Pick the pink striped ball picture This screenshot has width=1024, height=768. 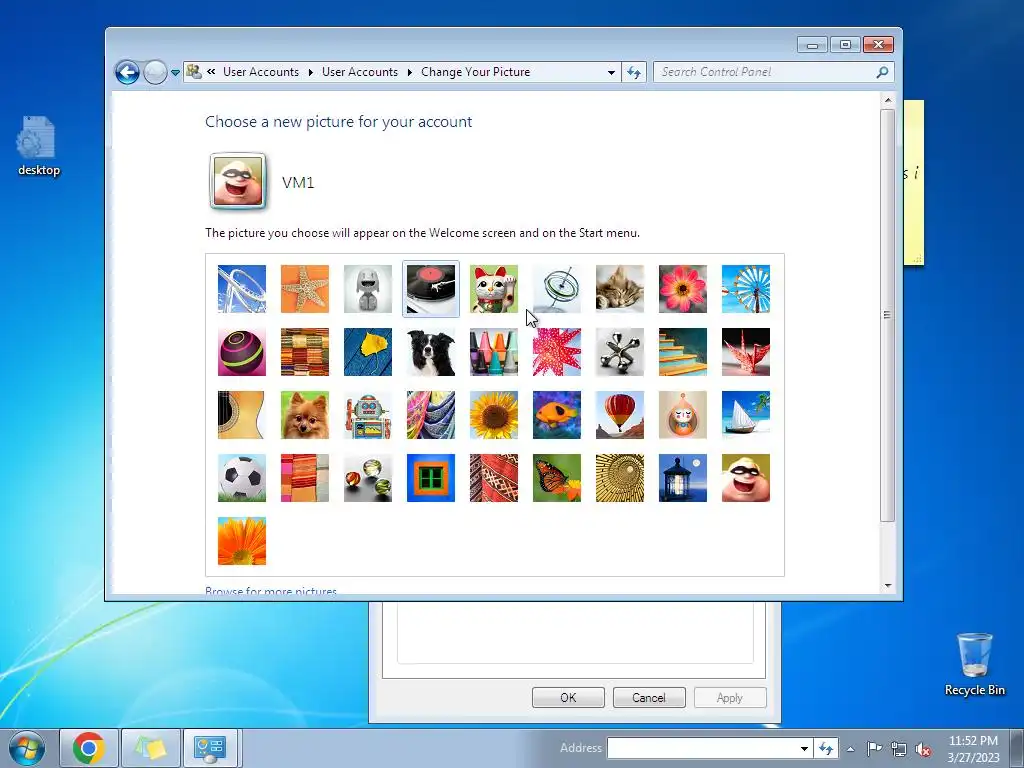click(x=242, y=352)
